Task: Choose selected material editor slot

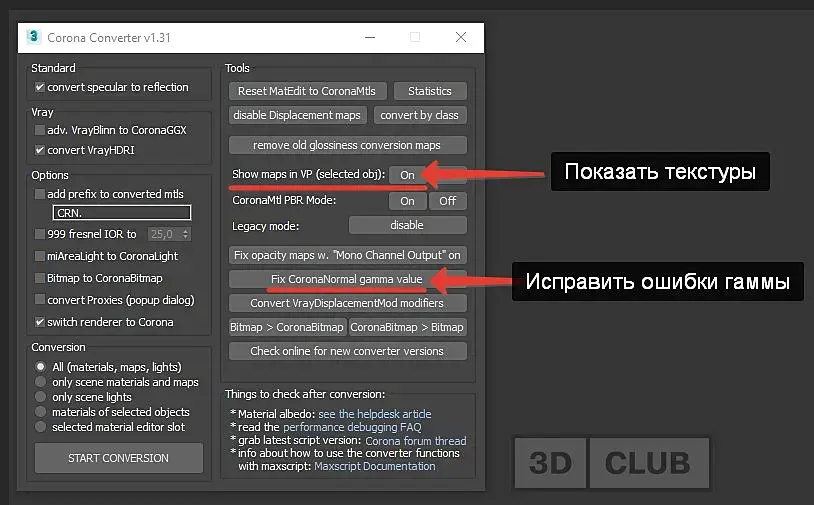Action: pos(40,427)
